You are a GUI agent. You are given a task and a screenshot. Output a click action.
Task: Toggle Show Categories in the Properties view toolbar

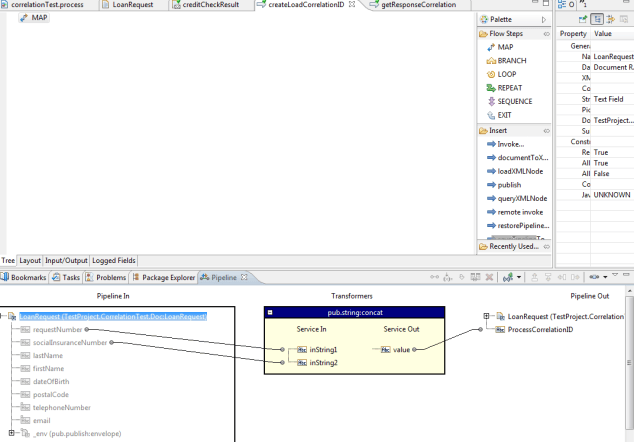[597, 19]
